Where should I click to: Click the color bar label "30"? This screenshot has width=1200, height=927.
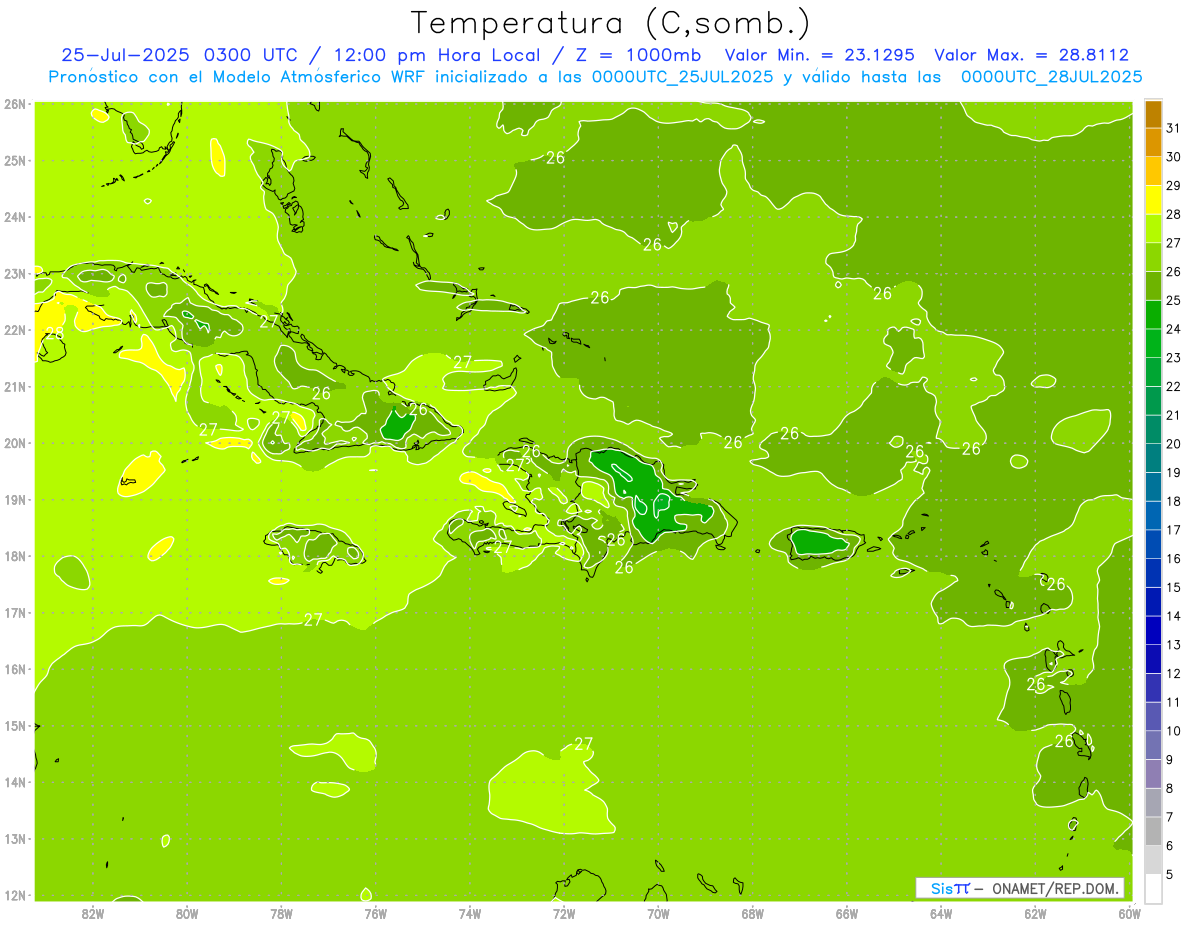pos(1173,157)
